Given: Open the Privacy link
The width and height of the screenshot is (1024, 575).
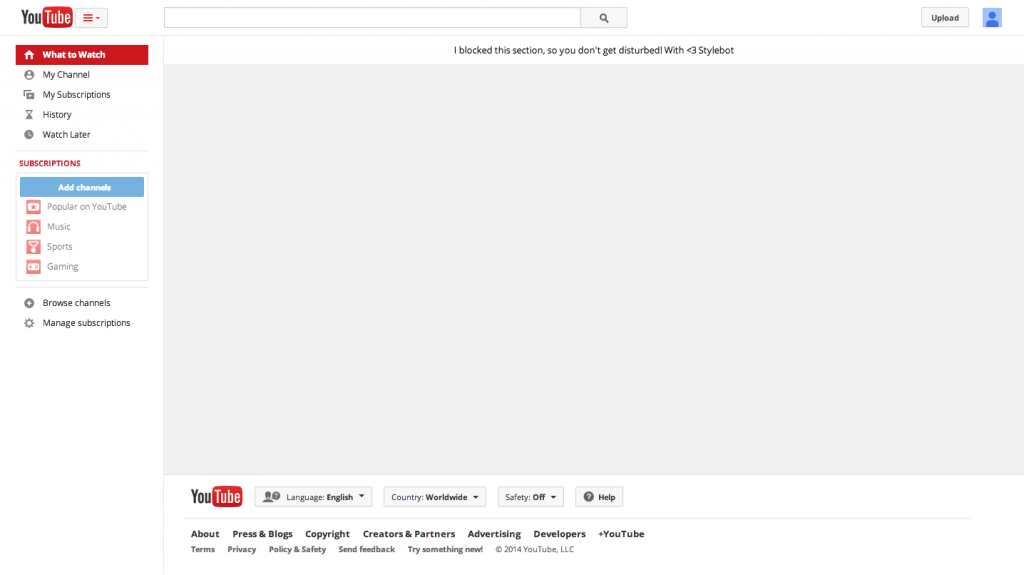Looking at the screenshot, I should [242, 550].
